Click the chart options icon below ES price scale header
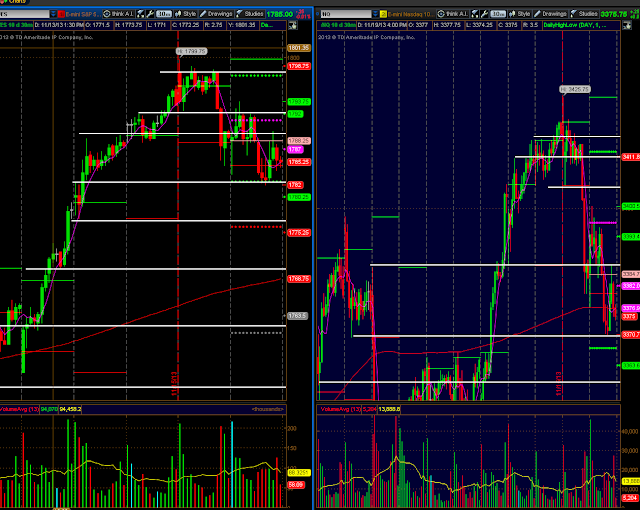This screenshot has height=510, width=640. (x=293, y=26)
